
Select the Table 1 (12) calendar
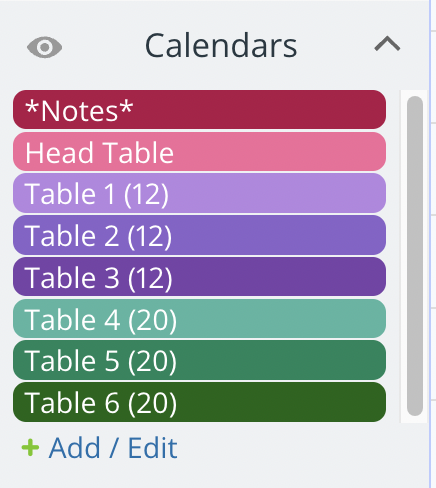coord(199,193)
